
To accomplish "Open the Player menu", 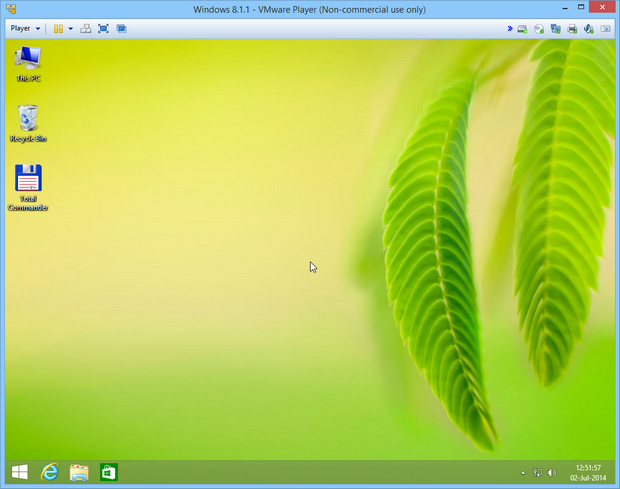I will pyautogui.click(x=25, y=28).
